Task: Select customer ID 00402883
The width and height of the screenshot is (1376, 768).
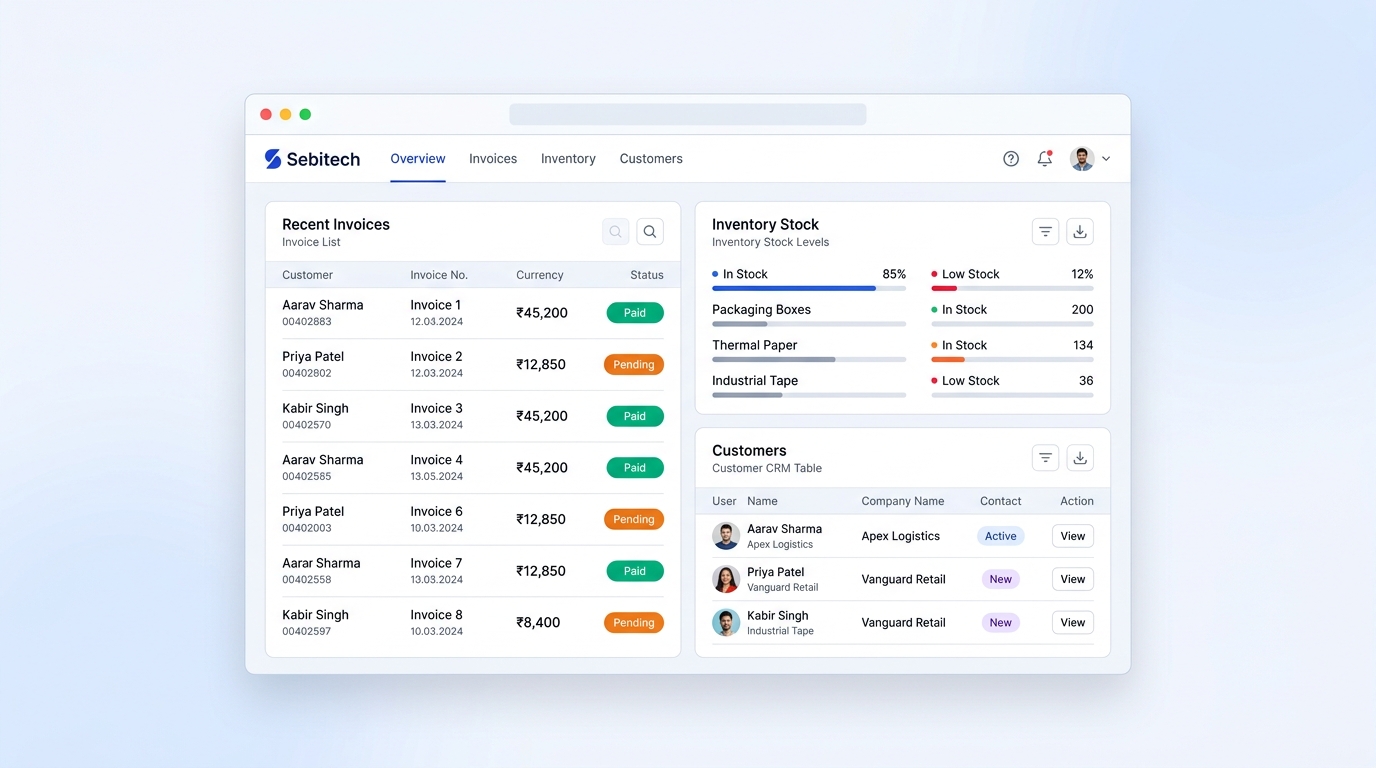Action: [307, 322]
